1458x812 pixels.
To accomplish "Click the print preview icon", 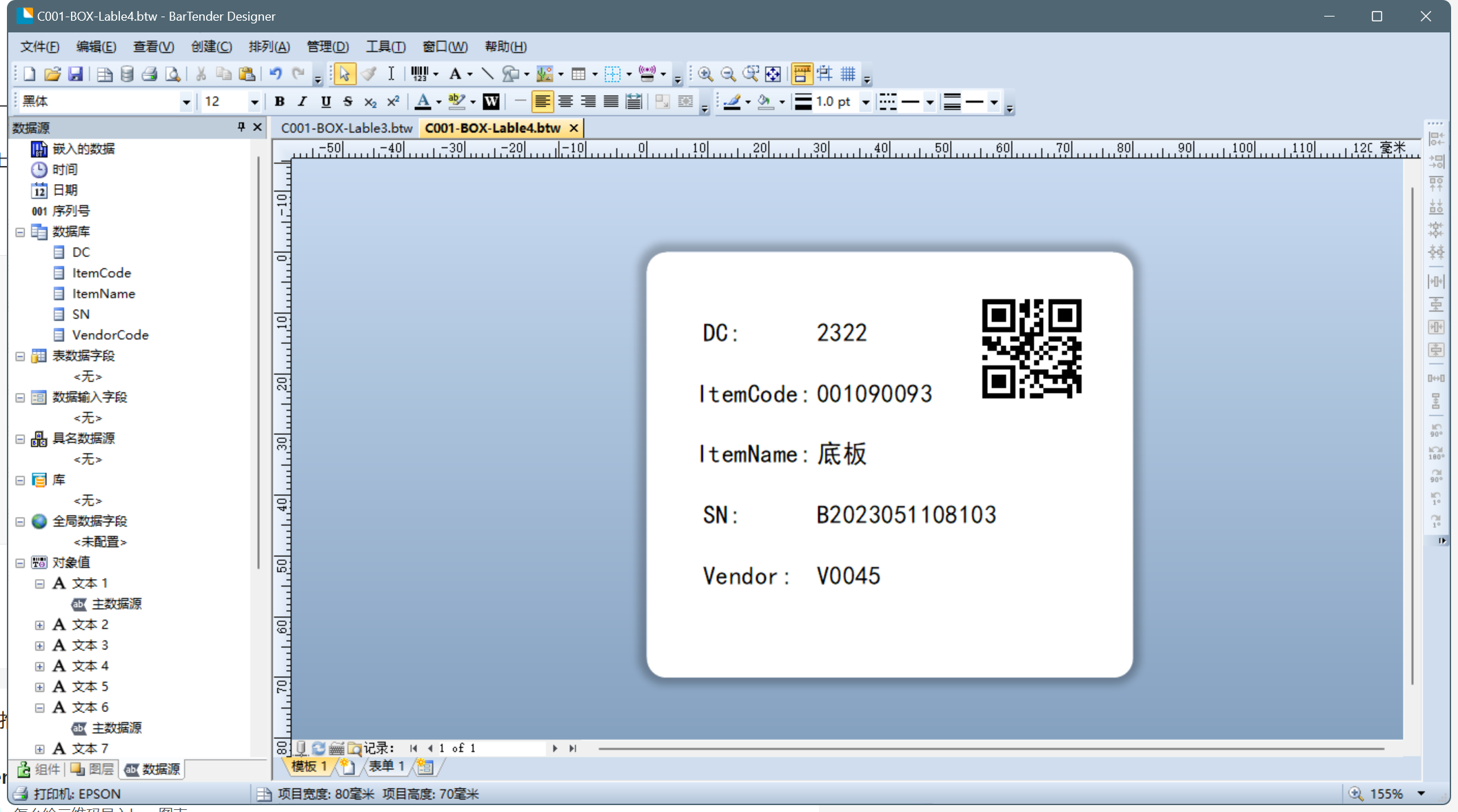I will 172,74.
